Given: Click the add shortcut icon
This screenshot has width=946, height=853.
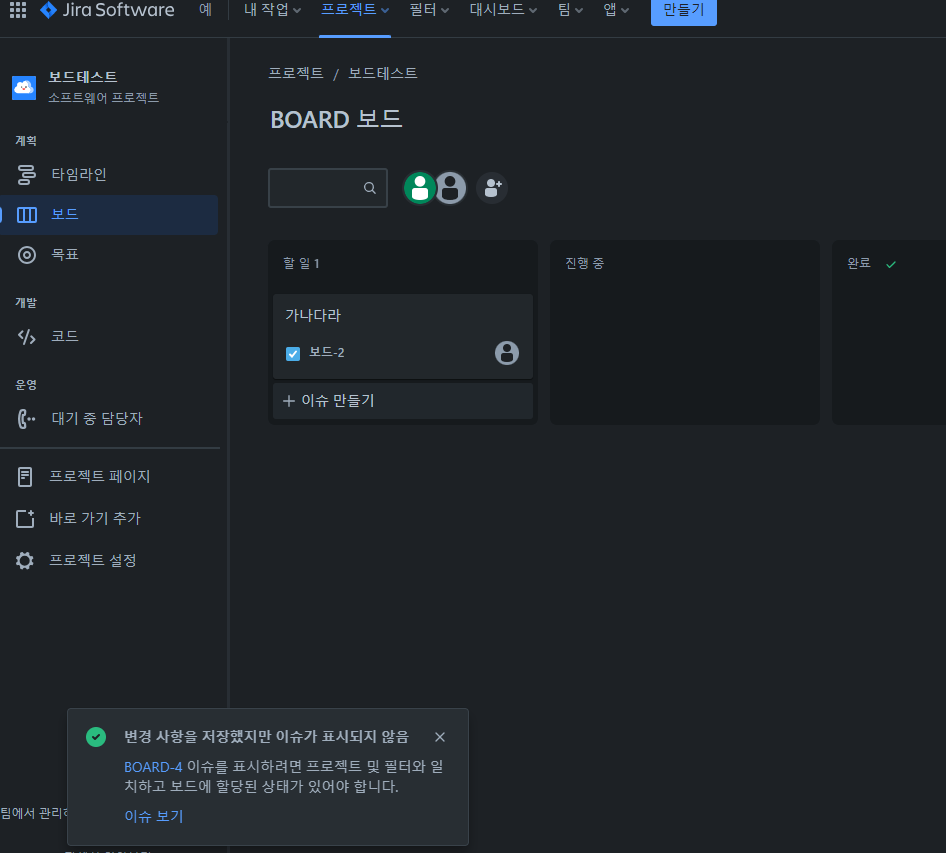Looking at the screenshot, I should (x=25, y=519).
